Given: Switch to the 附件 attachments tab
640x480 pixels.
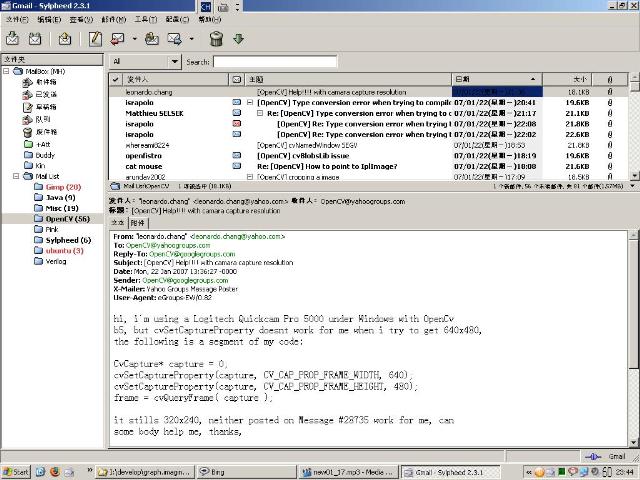Looking at the screenshot, I should [x=138, y=222].
